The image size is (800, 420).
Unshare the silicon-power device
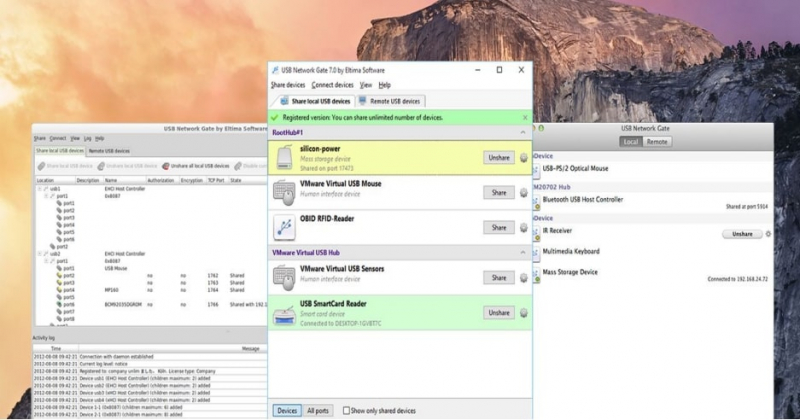point(499,158)
